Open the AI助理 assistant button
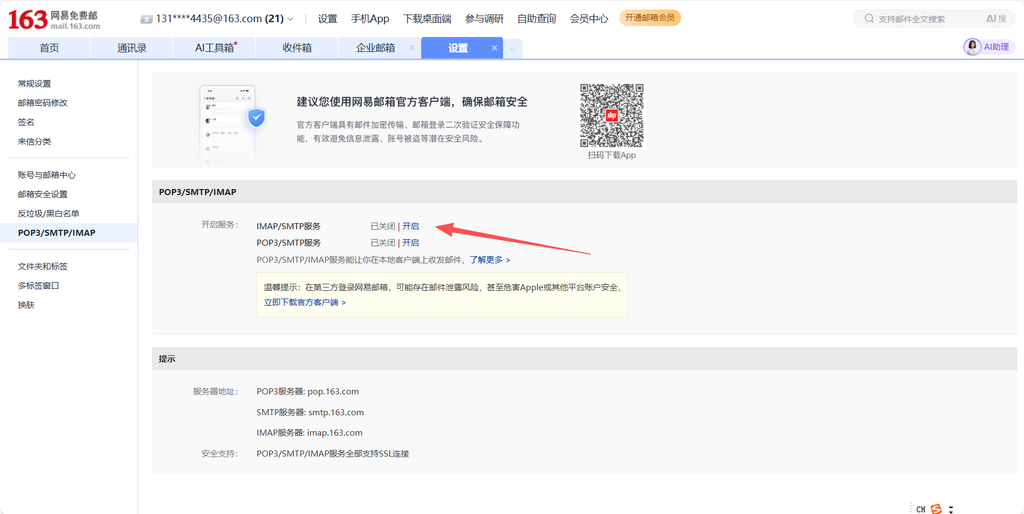The height and width of the screenshot is (514, 1024). pyautogui.click(x=989, y=47)
